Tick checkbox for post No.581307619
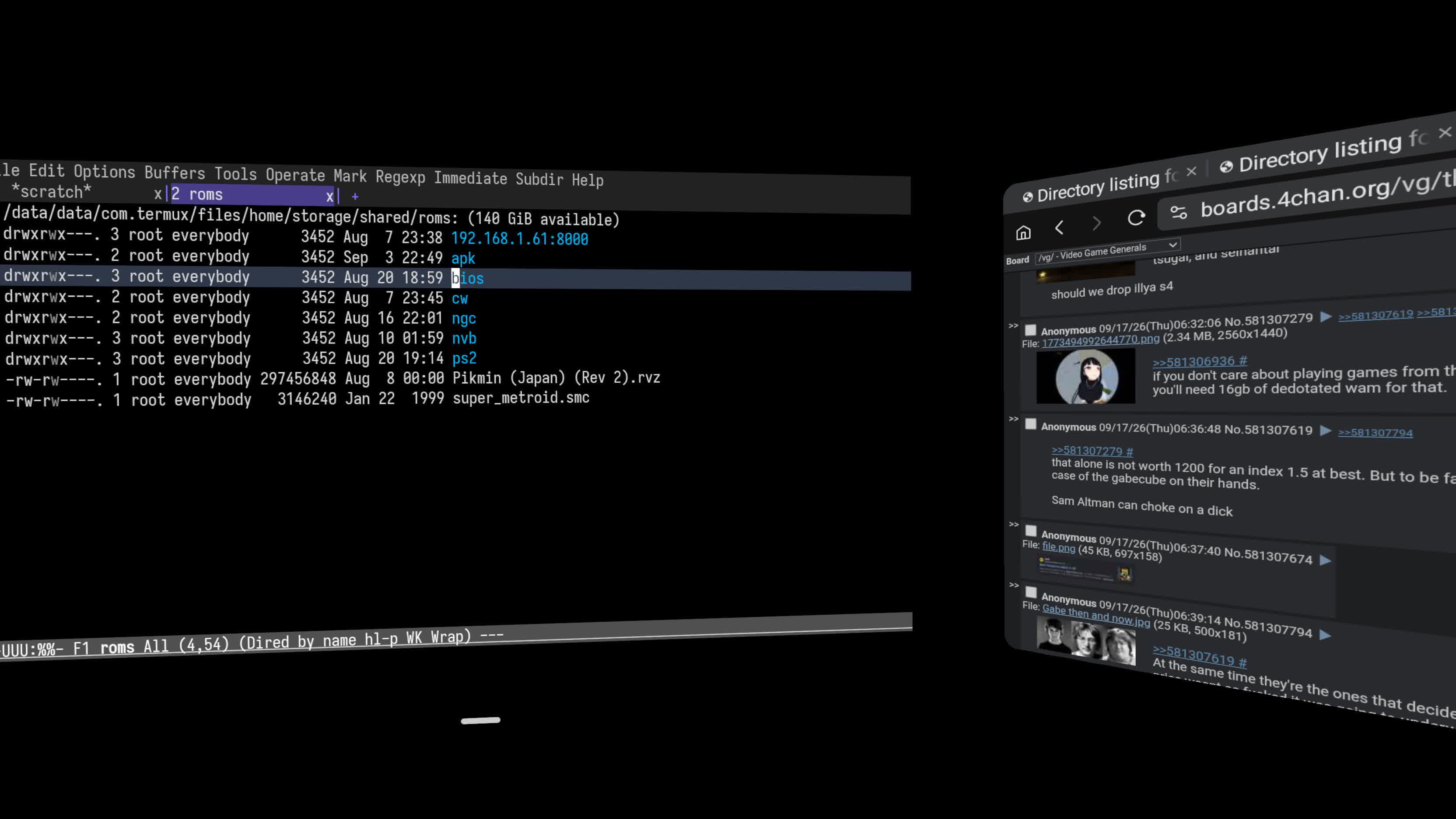 coord(1030,424)
